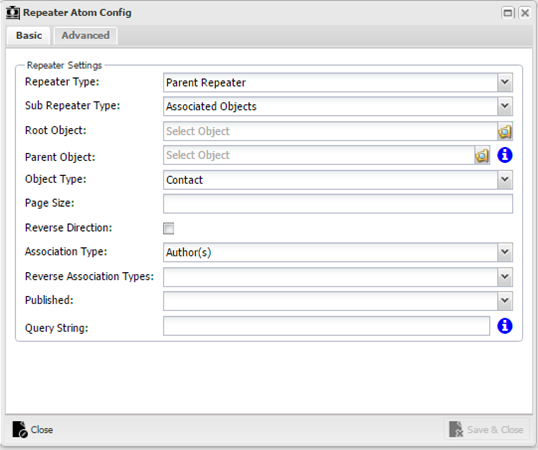Expand the Object Type dropdown arrow
This screenshot has height=450, width=538.
coord(505,180)
